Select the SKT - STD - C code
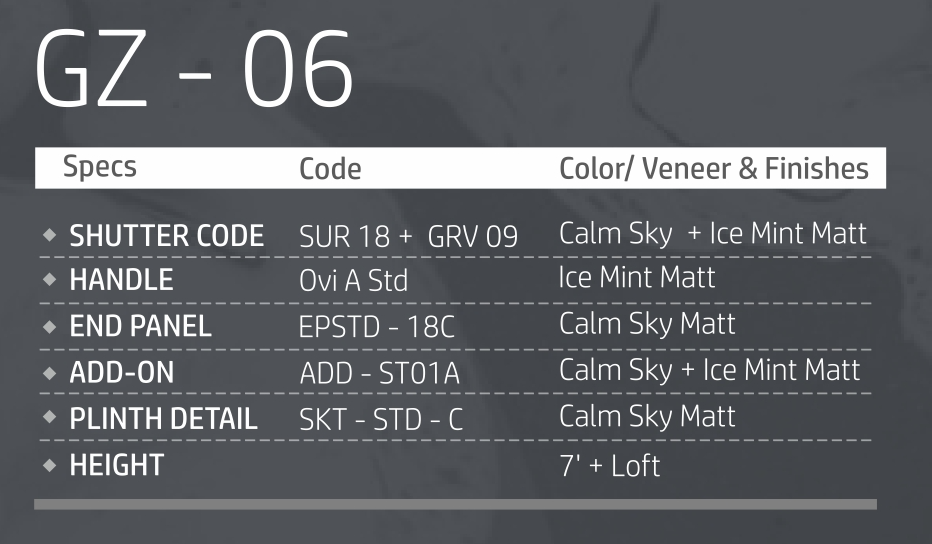This screenshot has width=932, height=544. [381, 419]
